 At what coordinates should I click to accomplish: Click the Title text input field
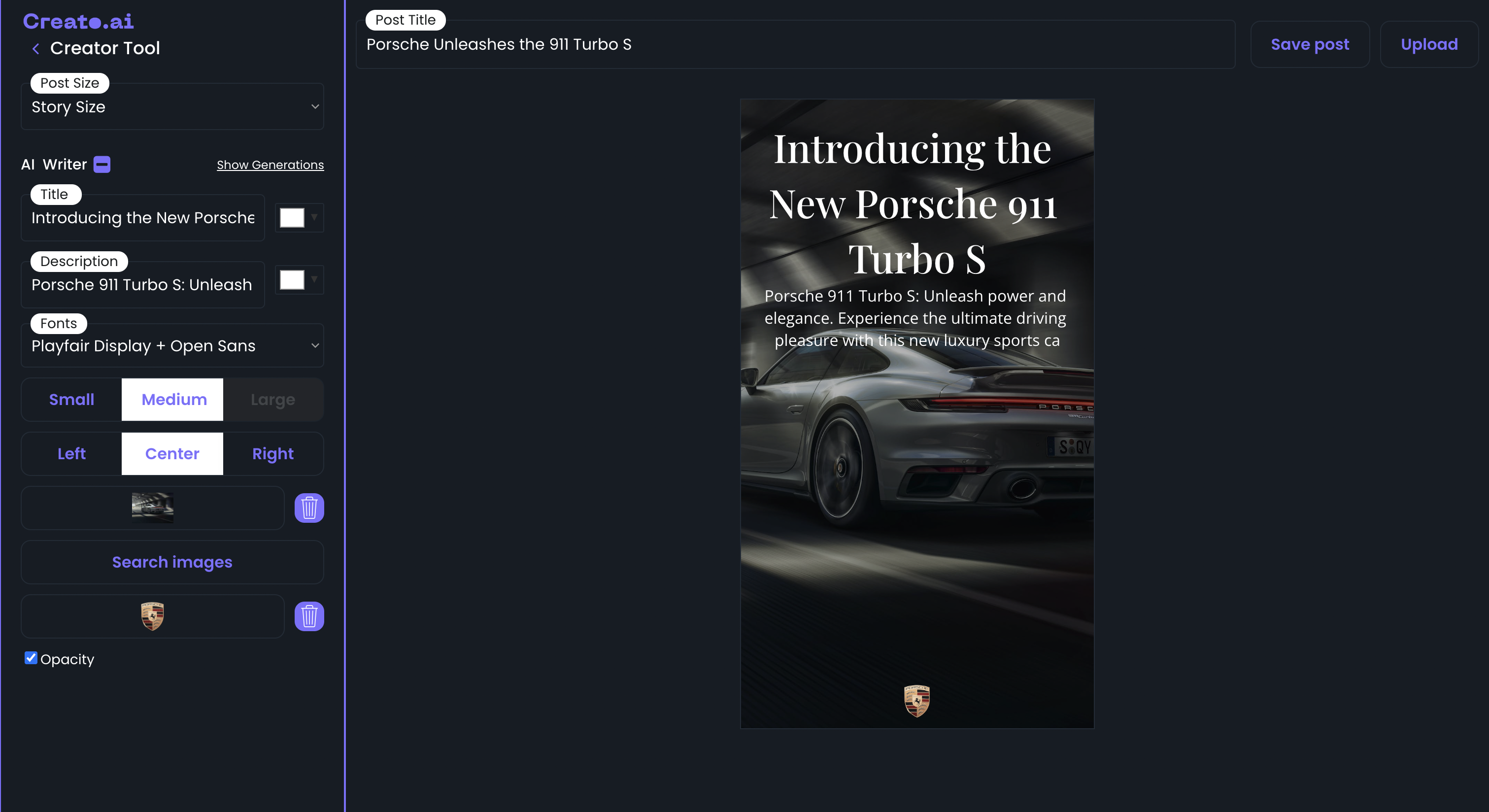coord(143,217)
